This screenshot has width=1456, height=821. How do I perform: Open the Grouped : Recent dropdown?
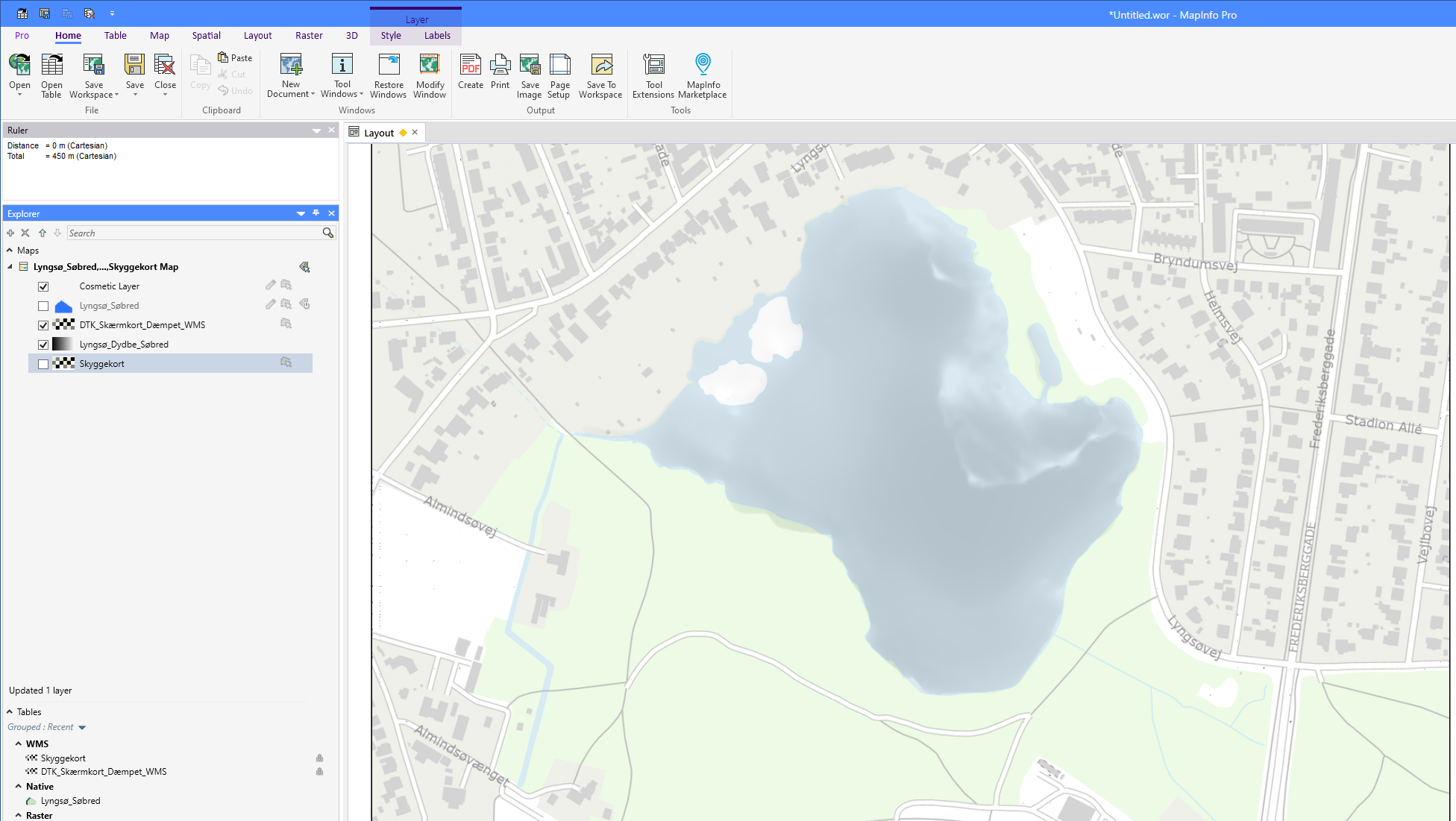click(x=82, y=727)
